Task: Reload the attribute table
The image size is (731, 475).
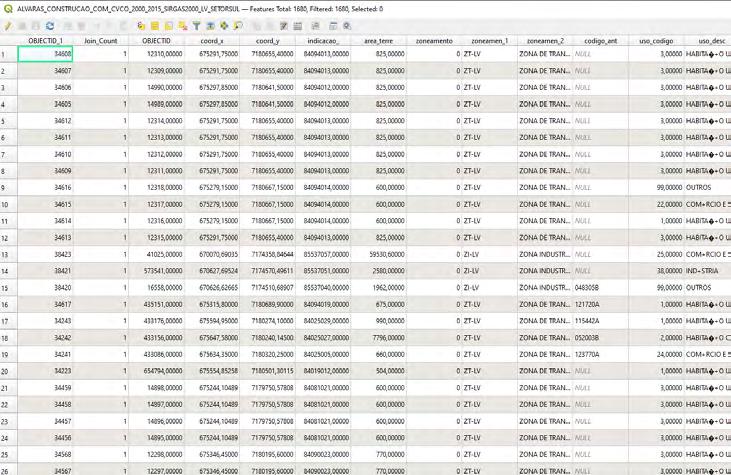Action: [x=50, y=26]
